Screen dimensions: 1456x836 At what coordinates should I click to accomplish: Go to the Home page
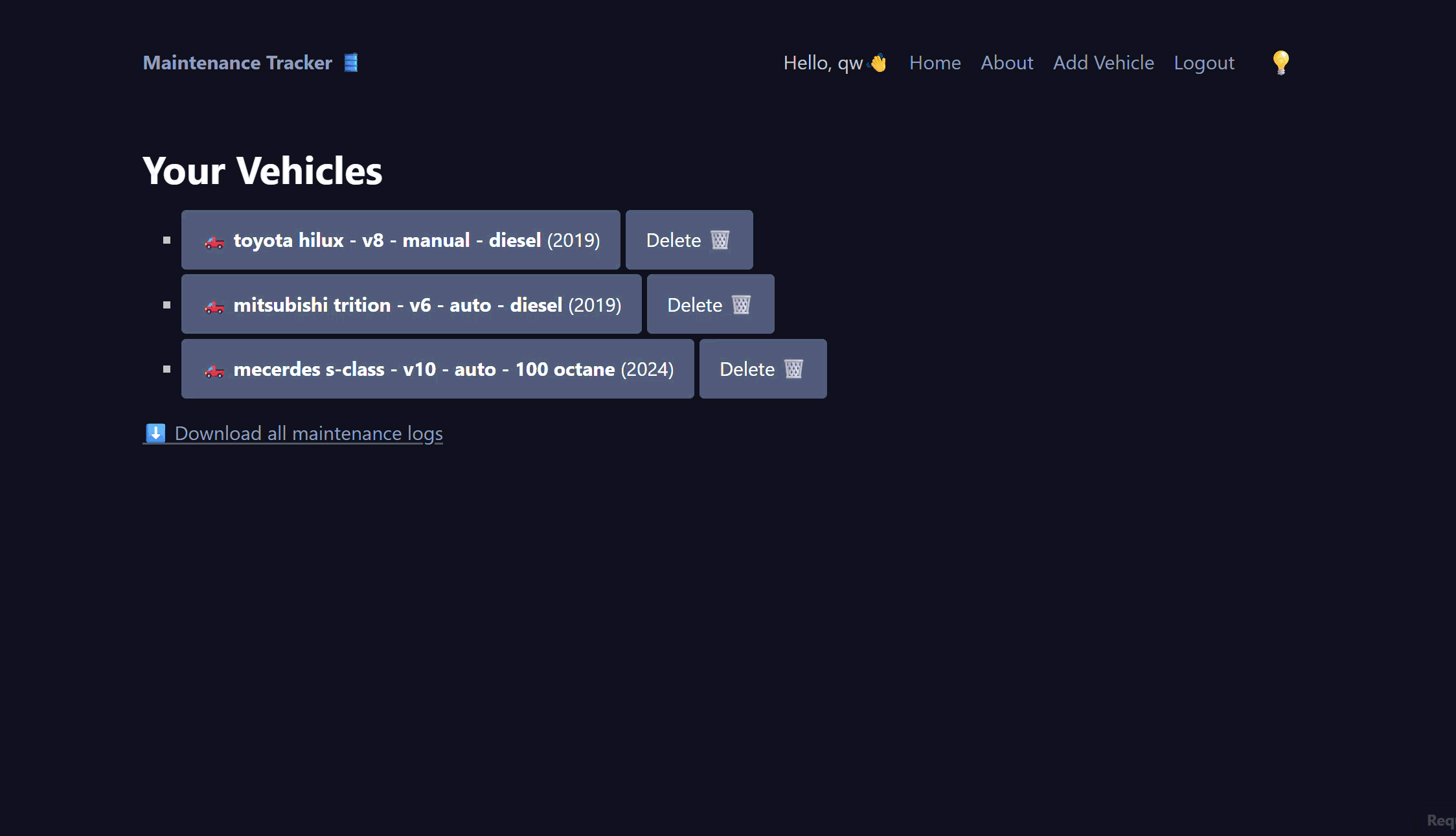click(x=935, y=63)
